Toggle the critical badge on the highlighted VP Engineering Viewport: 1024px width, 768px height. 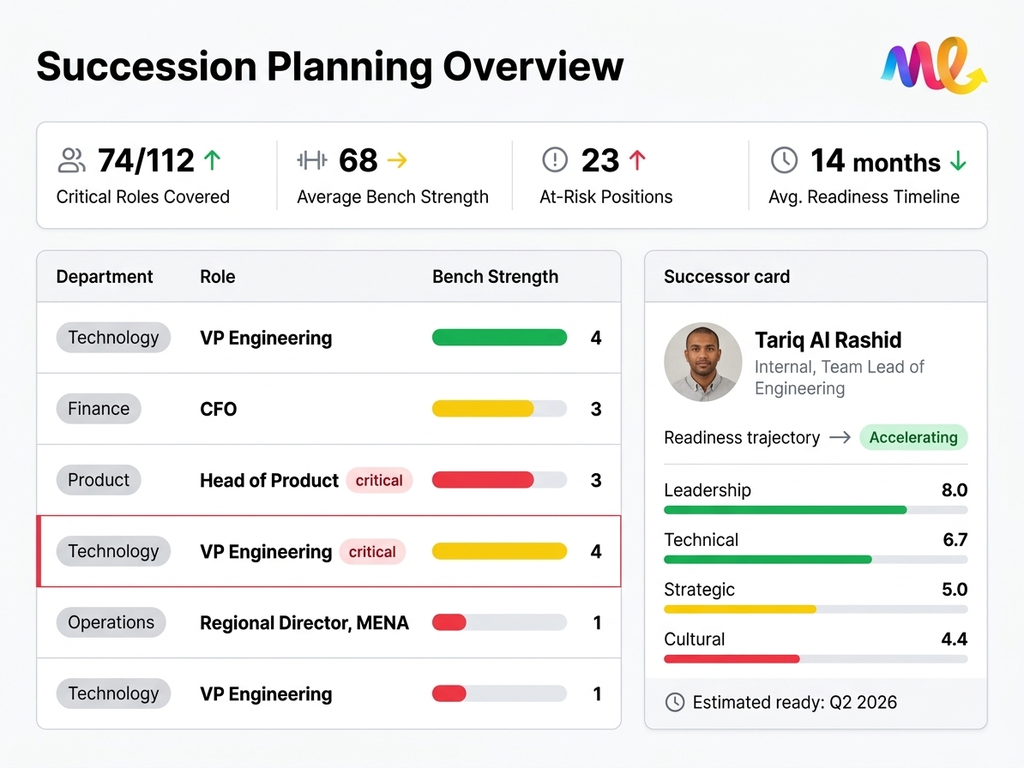coord(372,551)
